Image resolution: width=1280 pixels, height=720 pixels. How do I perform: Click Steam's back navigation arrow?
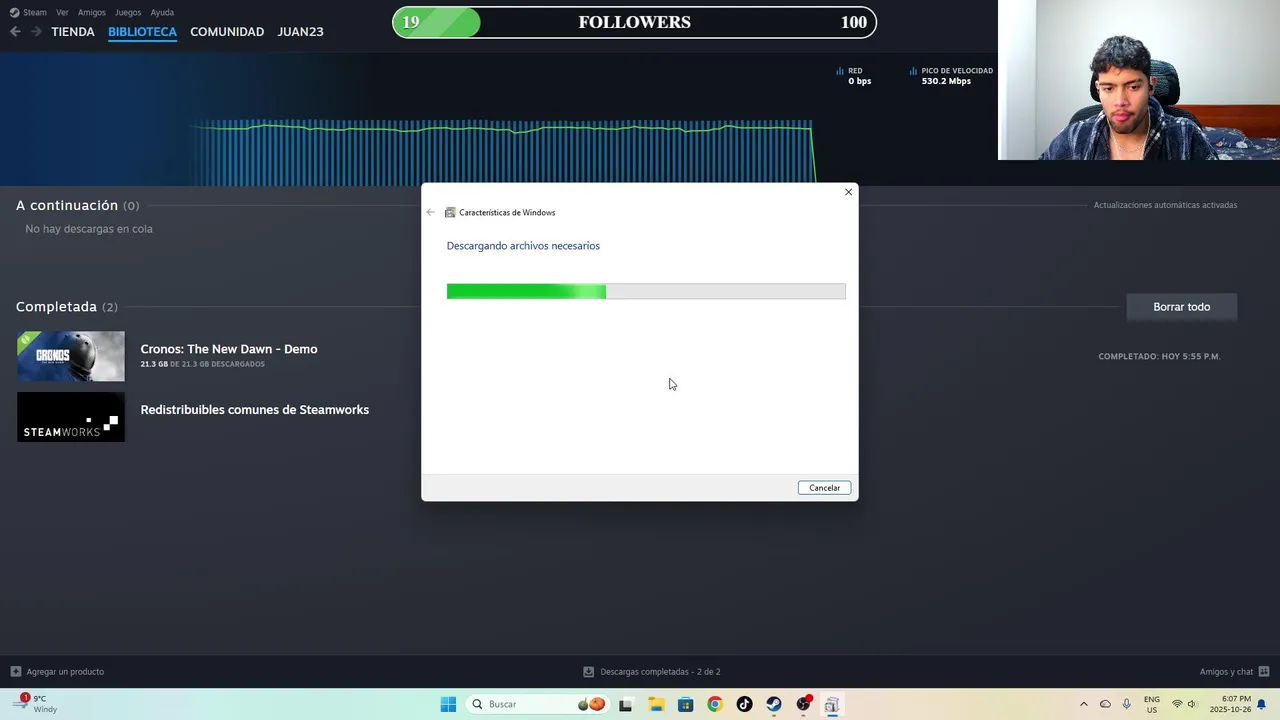(x=15, y=32)
